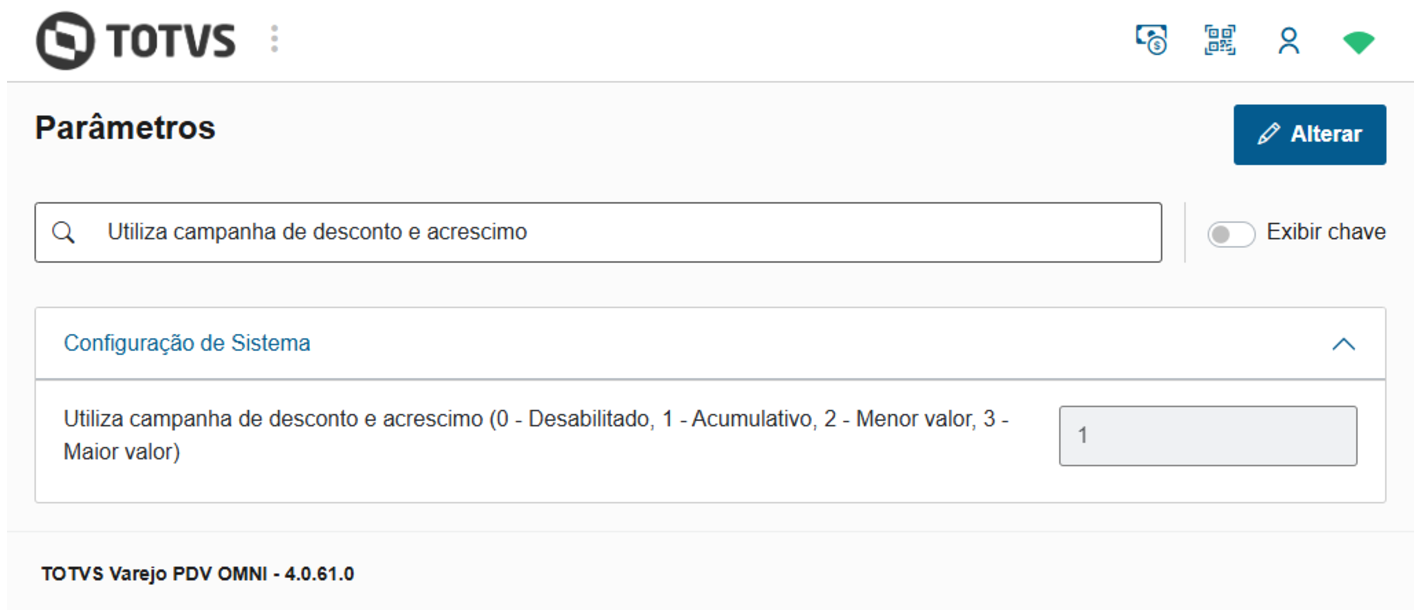Collapse section using the chevron arrow
The image size is (1420, 610).
[1344, 344]
